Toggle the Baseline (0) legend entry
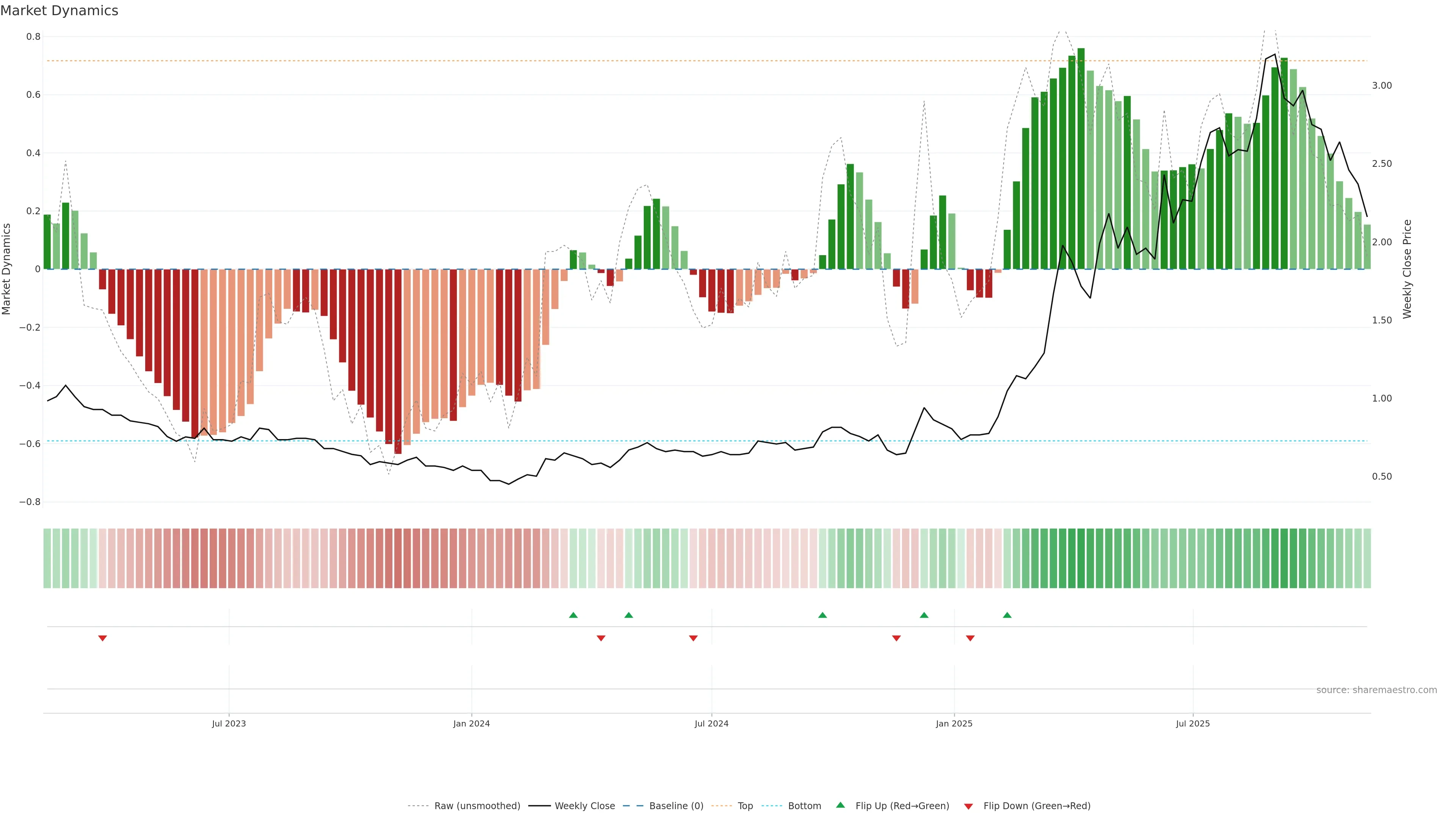 pyautogui.click(x=676, y=806)
